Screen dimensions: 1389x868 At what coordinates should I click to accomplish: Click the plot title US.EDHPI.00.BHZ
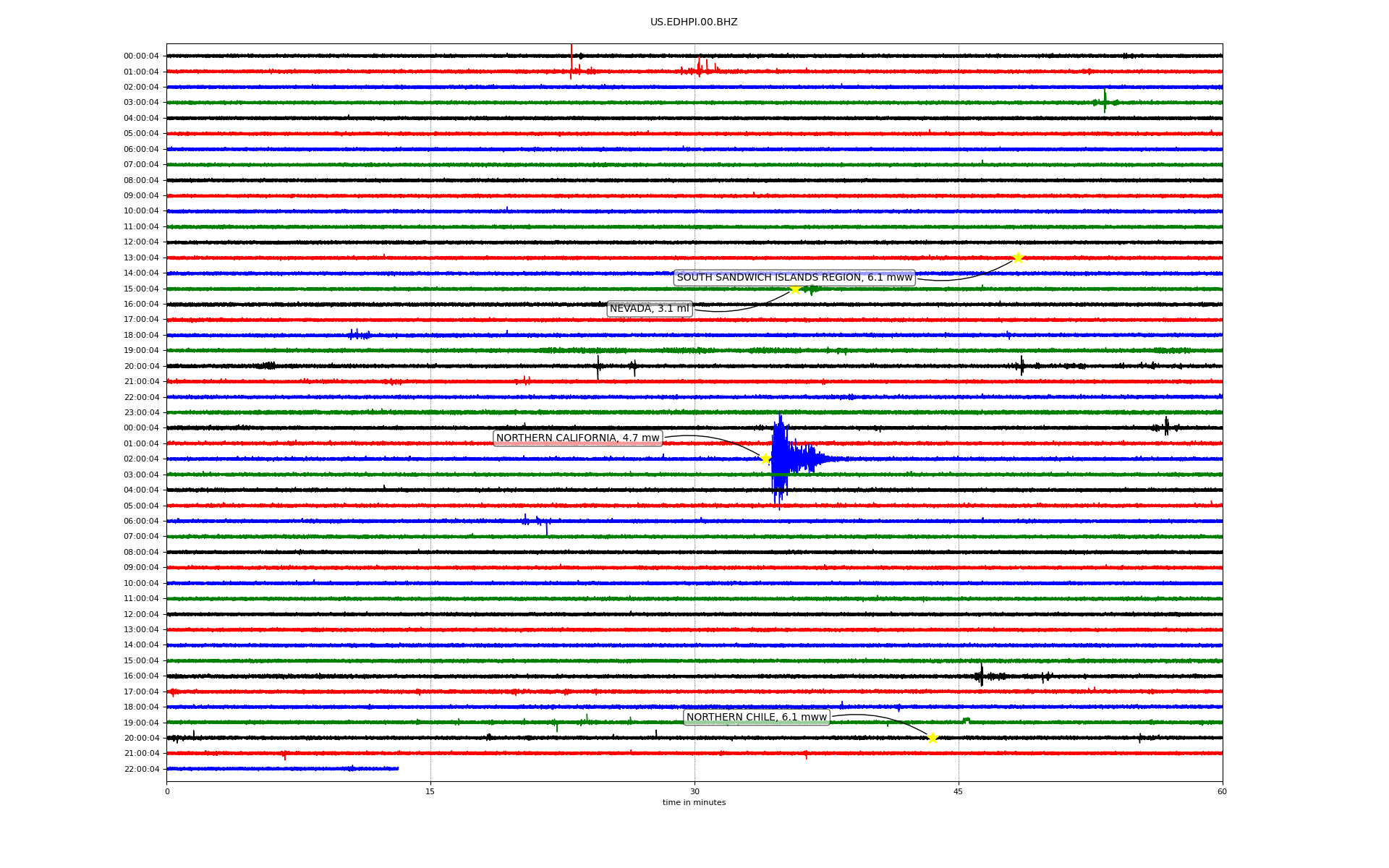click(694, 22)
